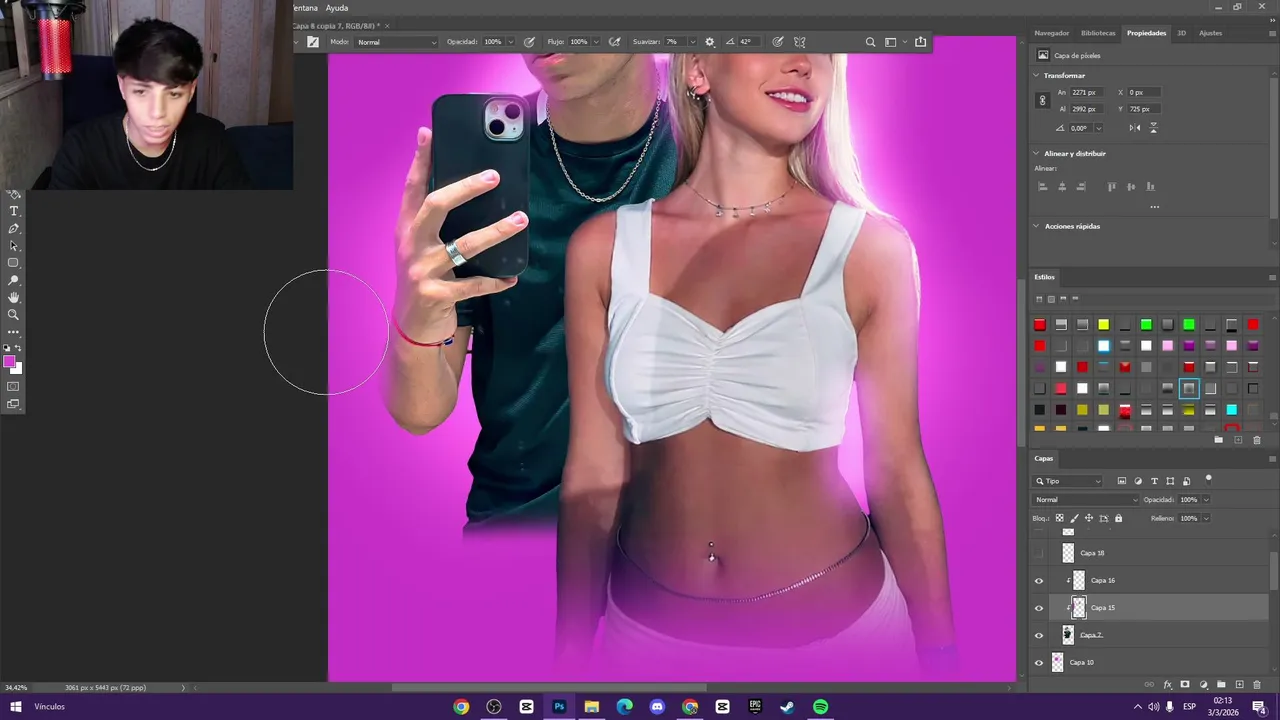This screenshot has height=720, width=1280.
Task: Switch to the Bibliotecas tab
Action: click(1098, 33)
